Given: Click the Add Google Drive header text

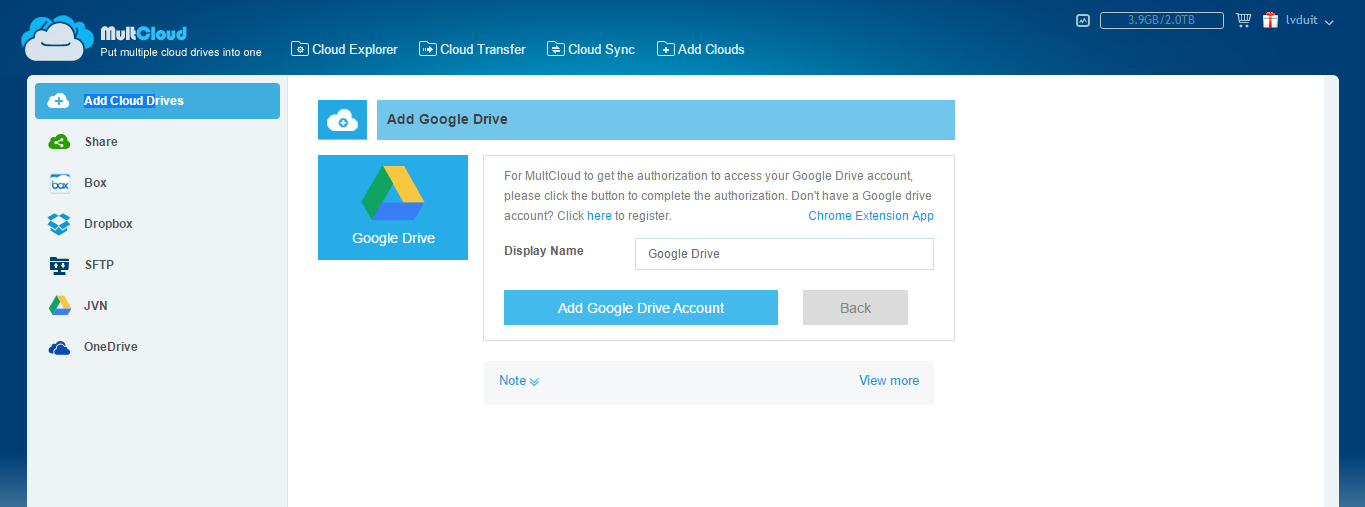Looking at the screenshot, I should pyautogui.click(x=447, y=119).
